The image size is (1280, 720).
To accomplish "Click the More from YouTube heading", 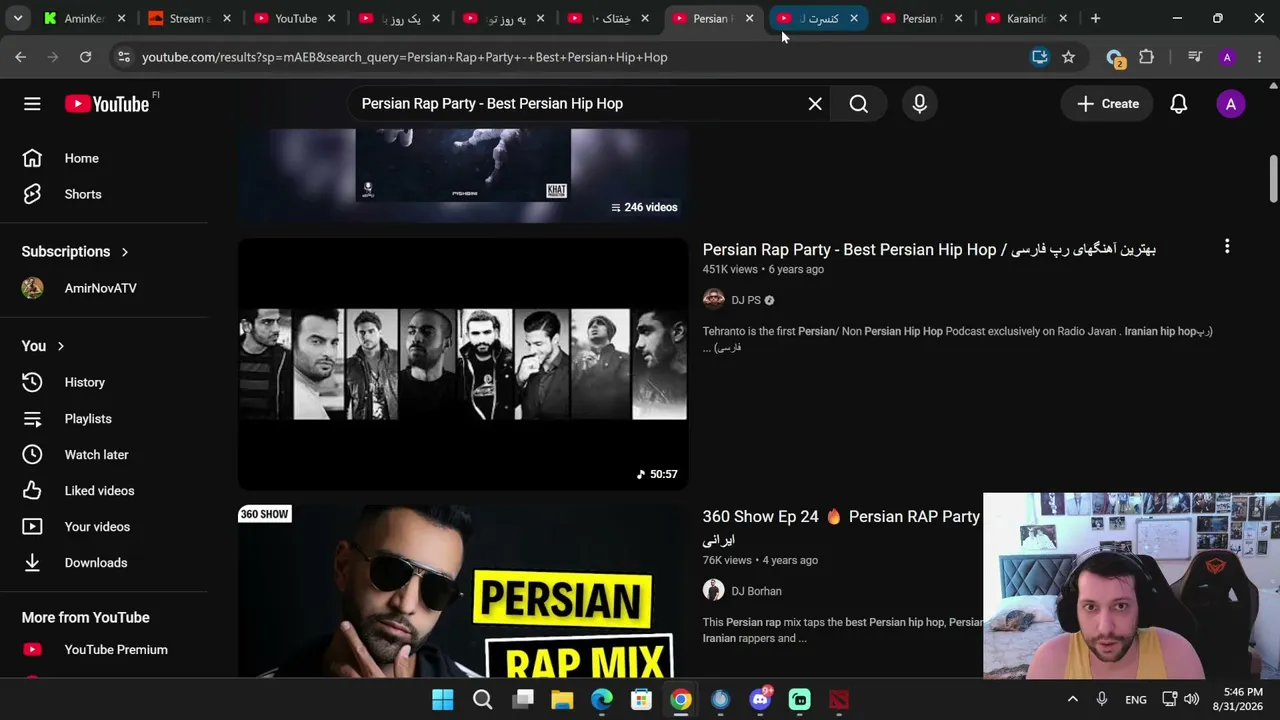I will (86, 617).
